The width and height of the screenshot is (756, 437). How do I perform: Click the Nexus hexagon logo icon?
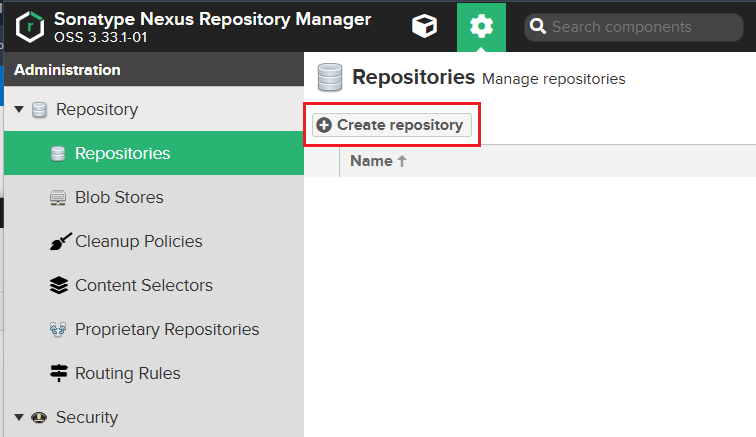pyautogui.click(x=30, y=27)
